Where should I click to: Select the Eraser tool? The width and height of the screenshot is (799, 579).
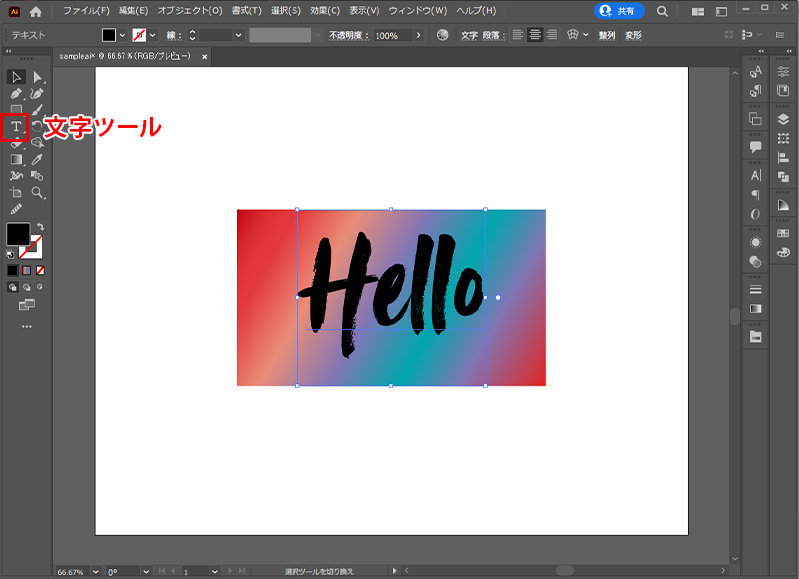click(x=16, y=144)
